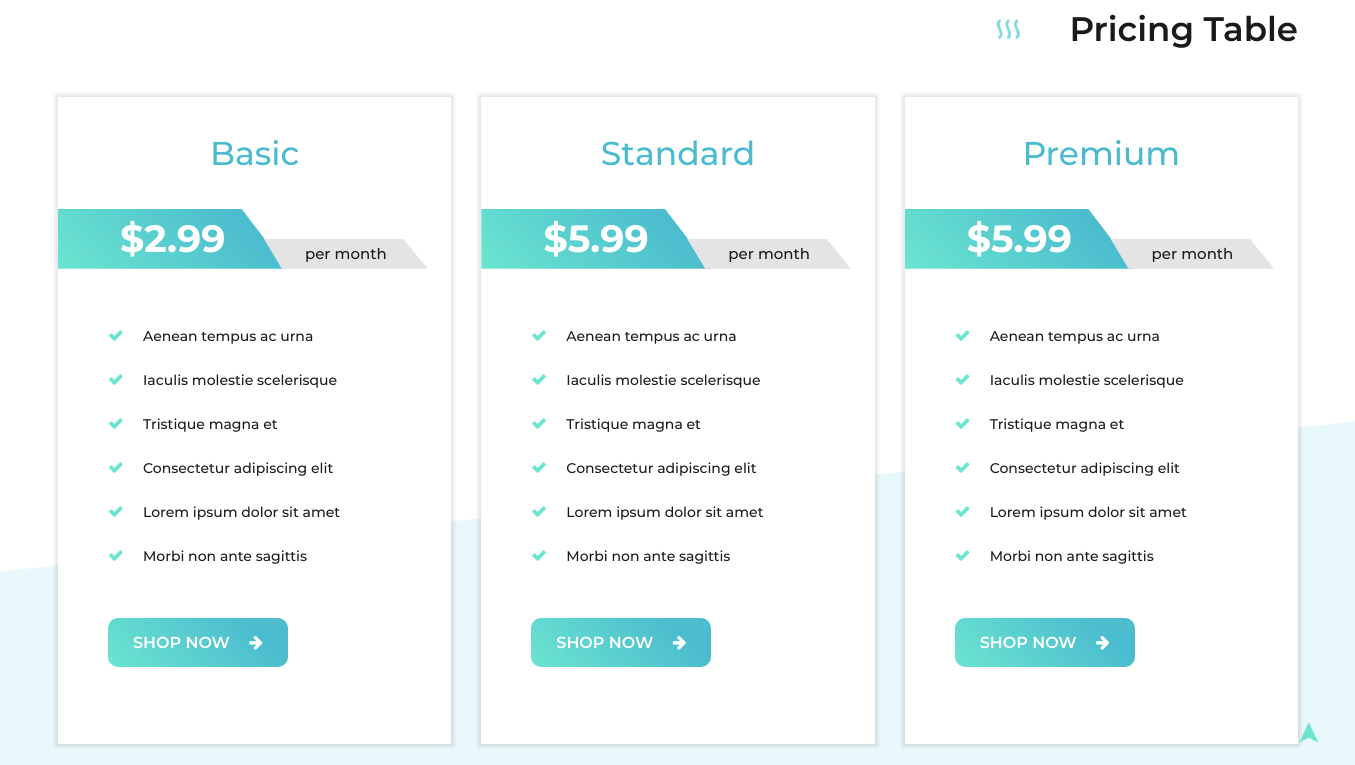This screenshot has height=765, width=1355.
Task: Click the checkmark beside Standard's Consectetur adipiscing elit
Action: tap(539, 468)
